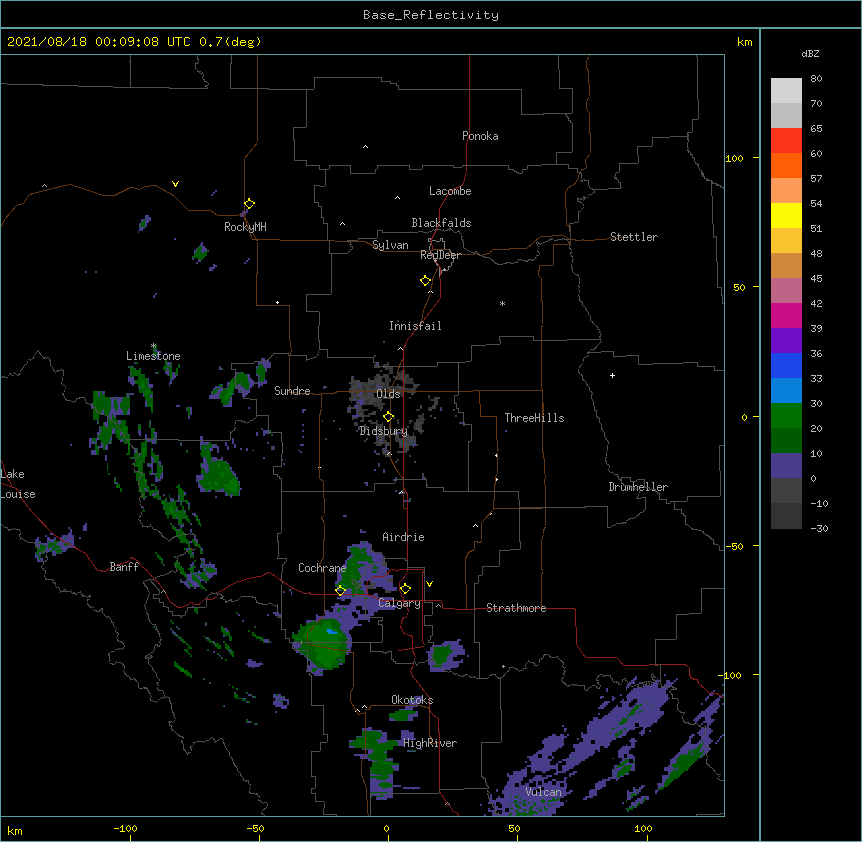
Task: Click the 80 value on the dBZ scale
Action: [816, 79]
